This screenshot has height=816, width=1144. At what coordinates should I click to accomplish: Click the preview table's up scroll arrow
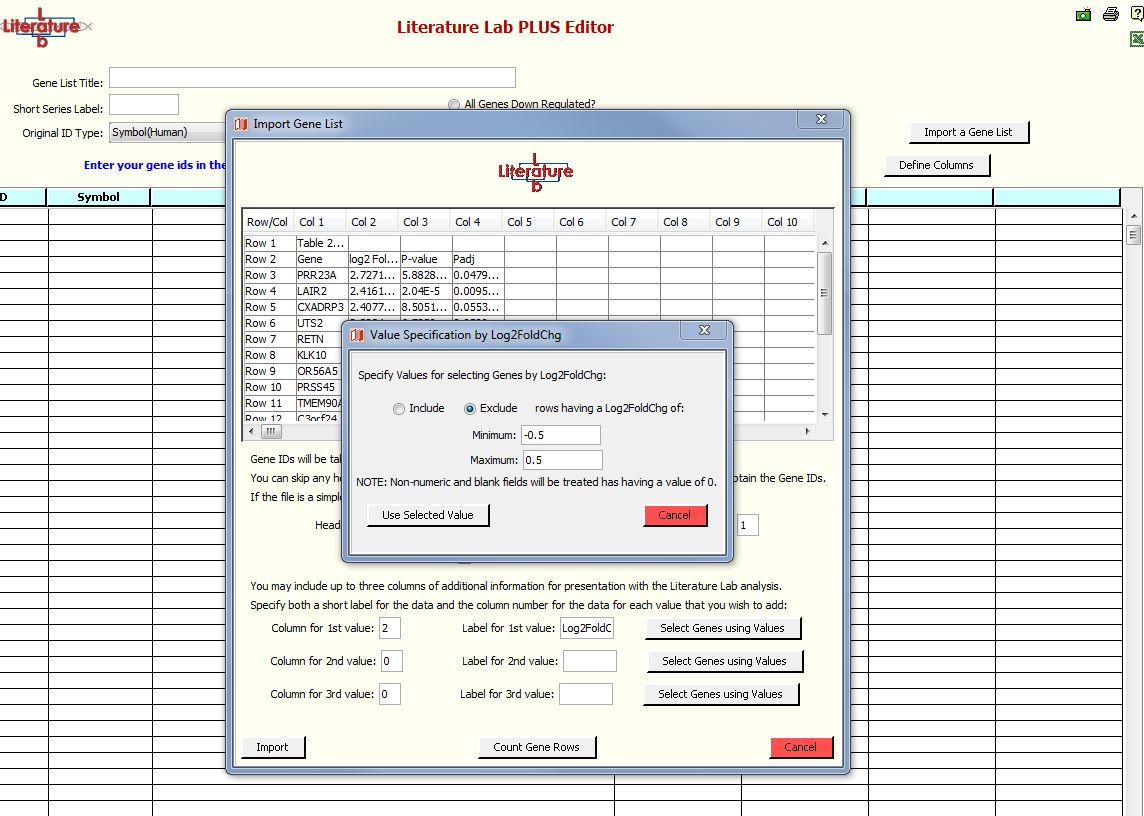[825, 243]
